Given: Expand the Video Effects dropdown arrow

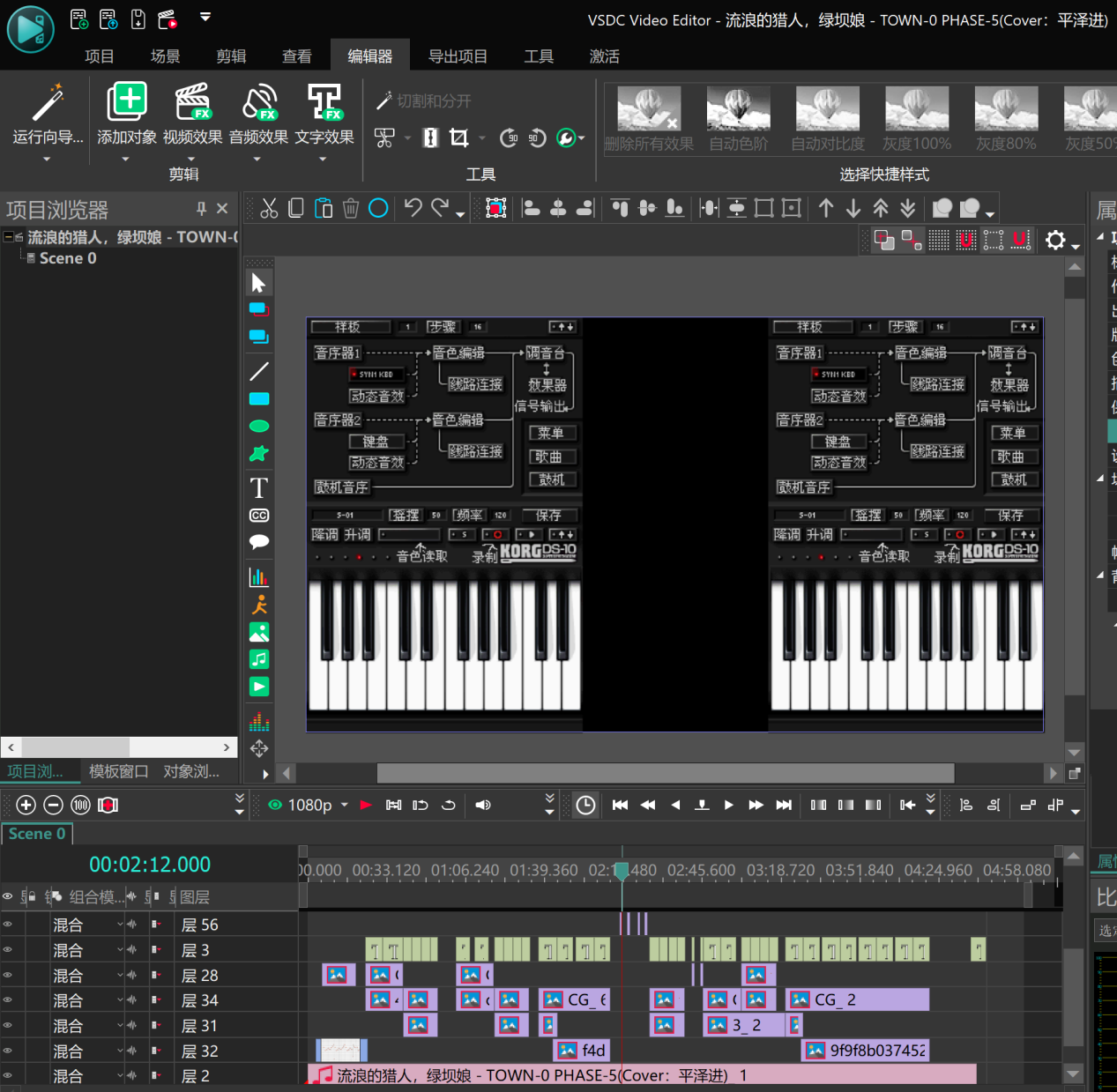Looking at the screenshot, I should tap(191, 160).
